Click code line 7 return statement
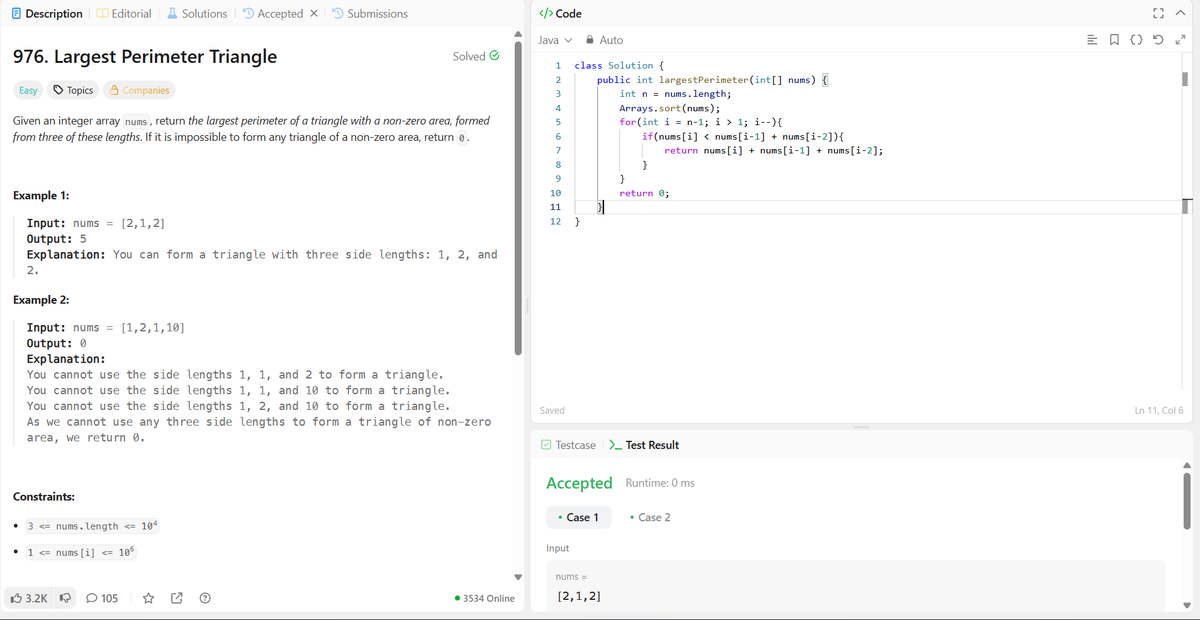 [x=773, y=150]
